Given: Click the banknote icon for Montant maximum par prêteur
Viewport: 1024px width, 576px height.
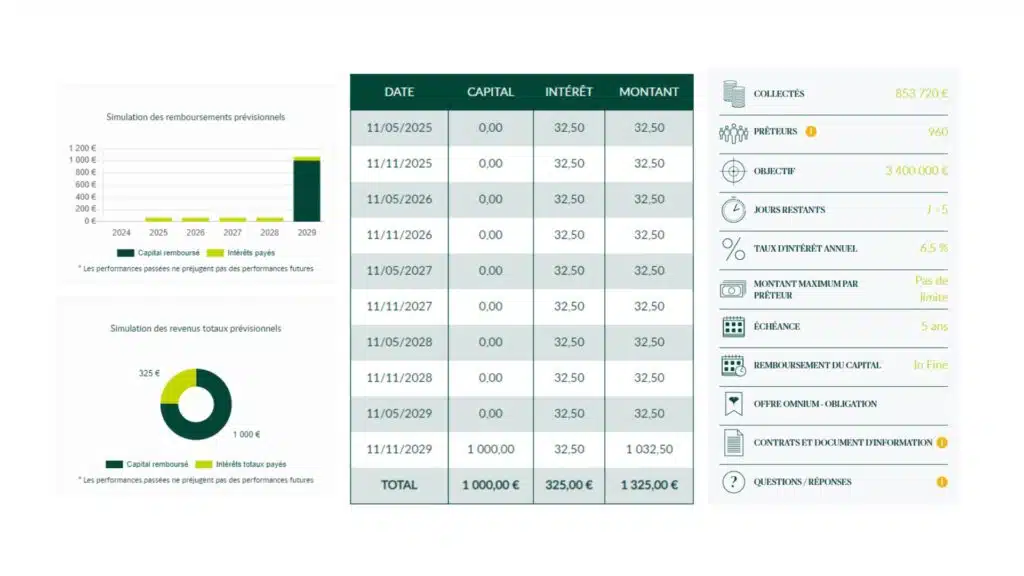Looking at the screenshot, I should (x=733, y=289).
